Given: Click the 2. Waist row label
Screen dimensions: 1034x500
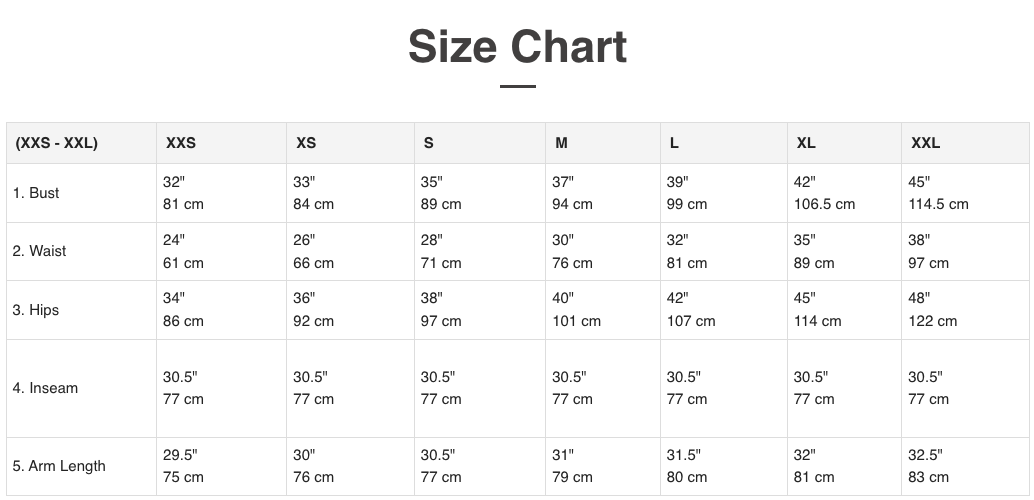Looking at the screenshot, I should point(40,251).
